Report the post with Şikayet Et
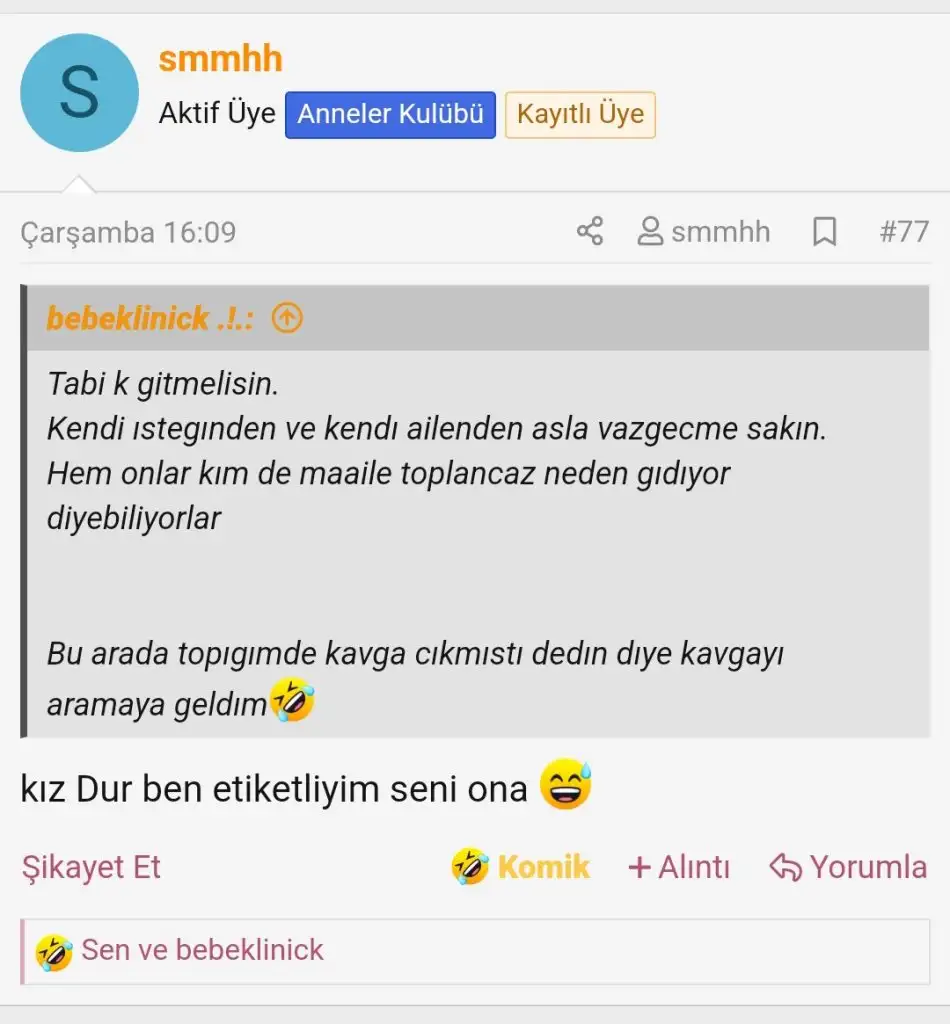The image size is (950, 1024). (91, 866)
